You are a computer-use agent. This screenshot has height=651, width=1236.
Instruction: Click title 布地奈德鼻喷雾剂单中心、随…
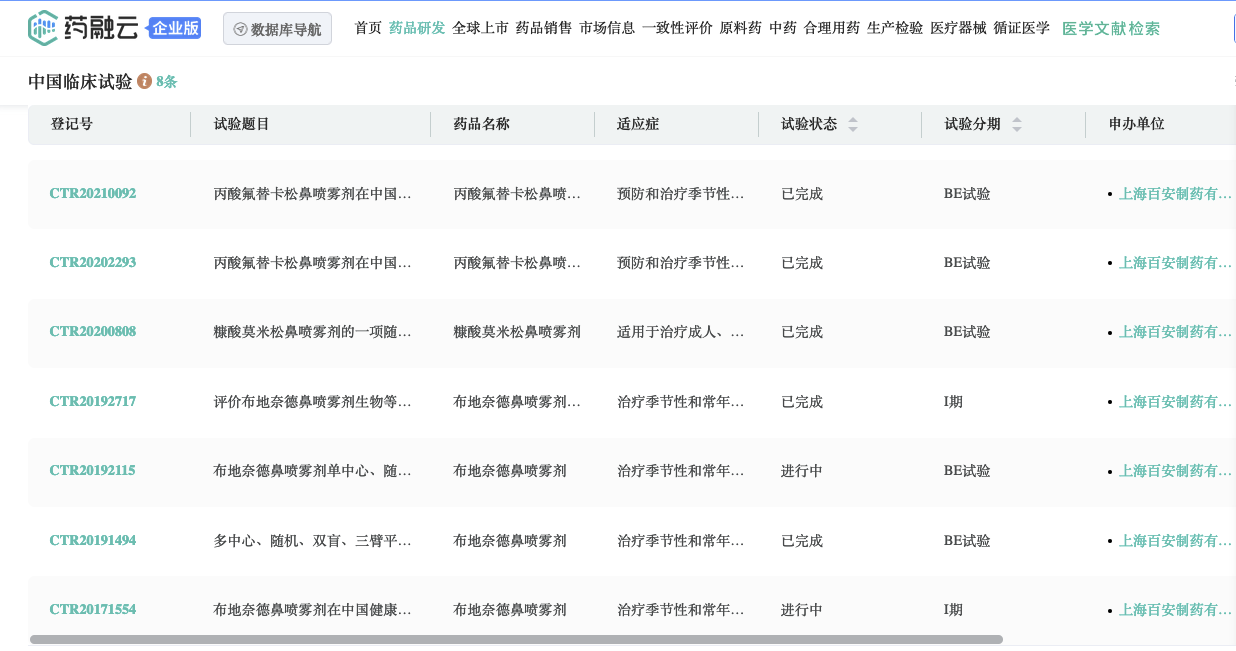[x=313, y=471]
